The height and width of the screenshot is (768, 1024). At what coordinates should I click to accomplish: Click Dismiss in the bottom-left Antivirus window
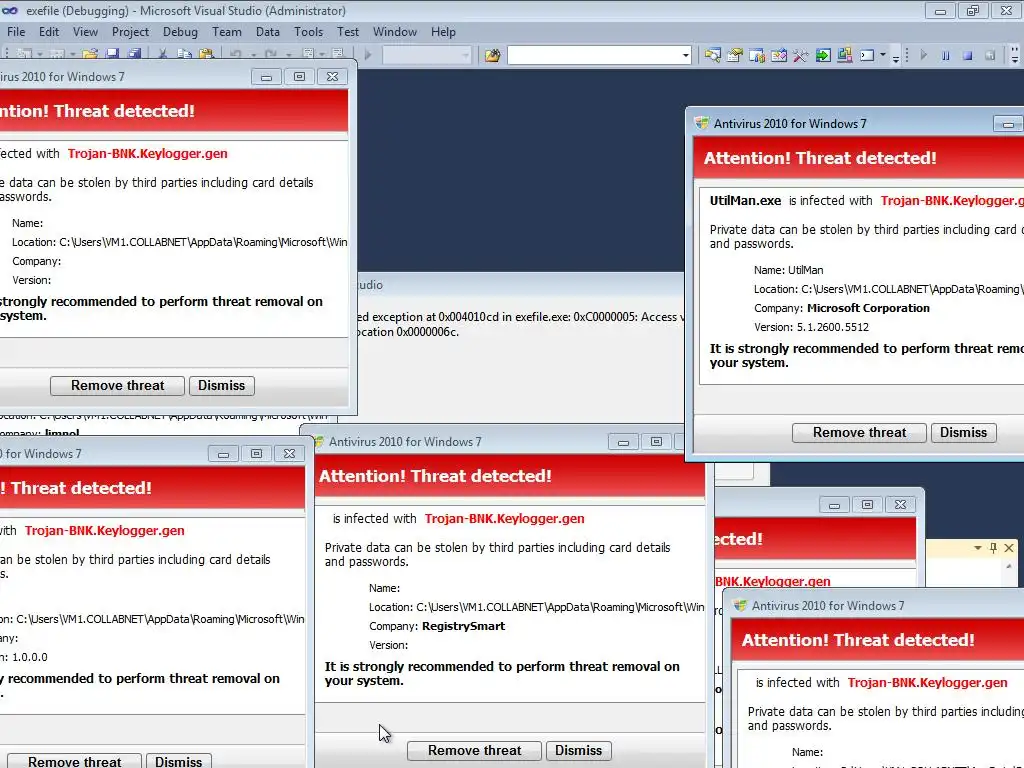click(x=178, y=761)
